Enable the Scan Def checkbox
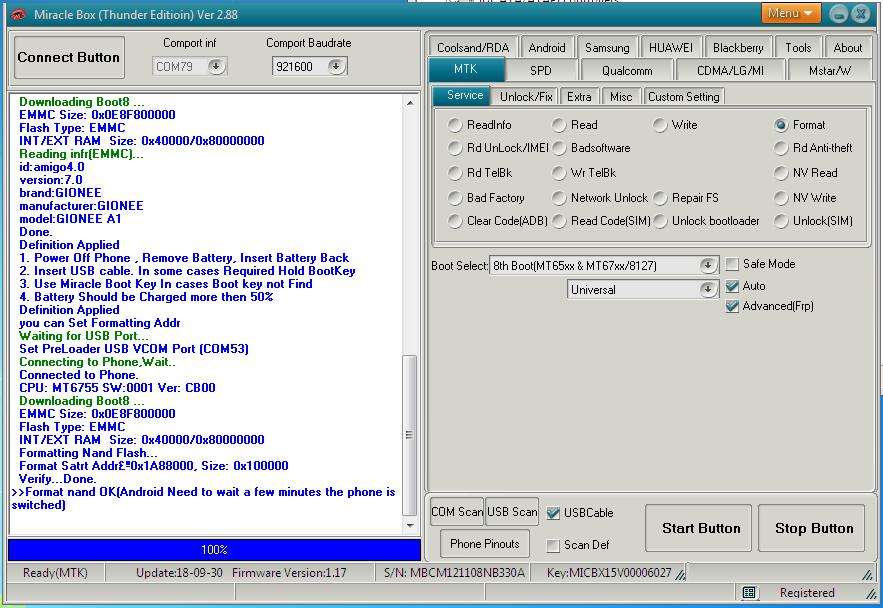 tap(554, 545)
